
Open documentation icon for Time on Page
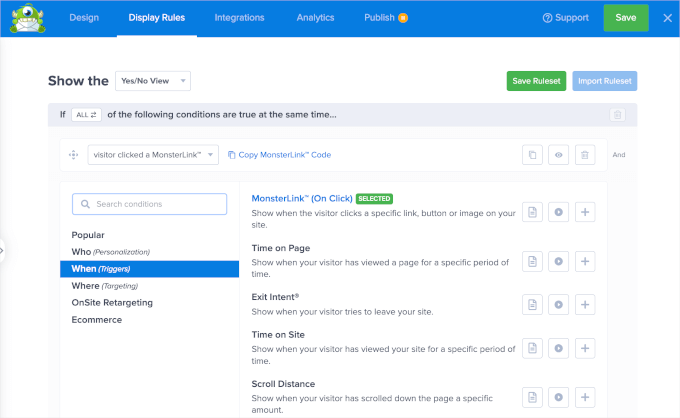532,261
